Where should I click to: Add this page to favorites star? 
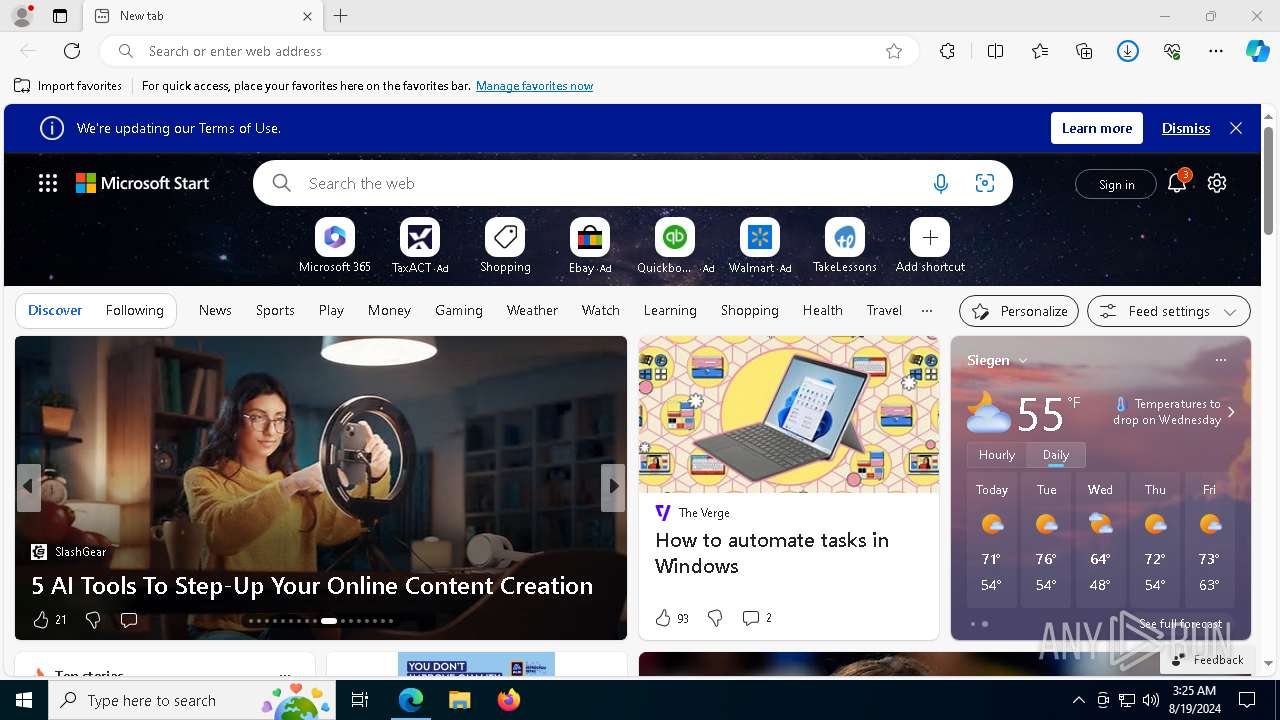tap(894, 51)
